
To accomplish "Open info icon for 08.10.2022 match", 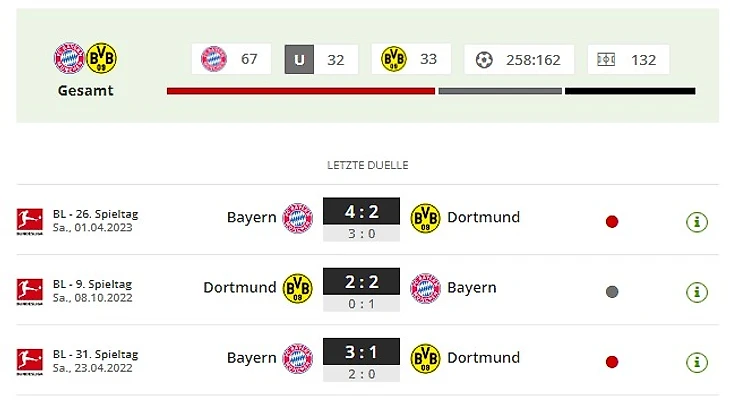I will pyautogui.click(x=696, y=292).
